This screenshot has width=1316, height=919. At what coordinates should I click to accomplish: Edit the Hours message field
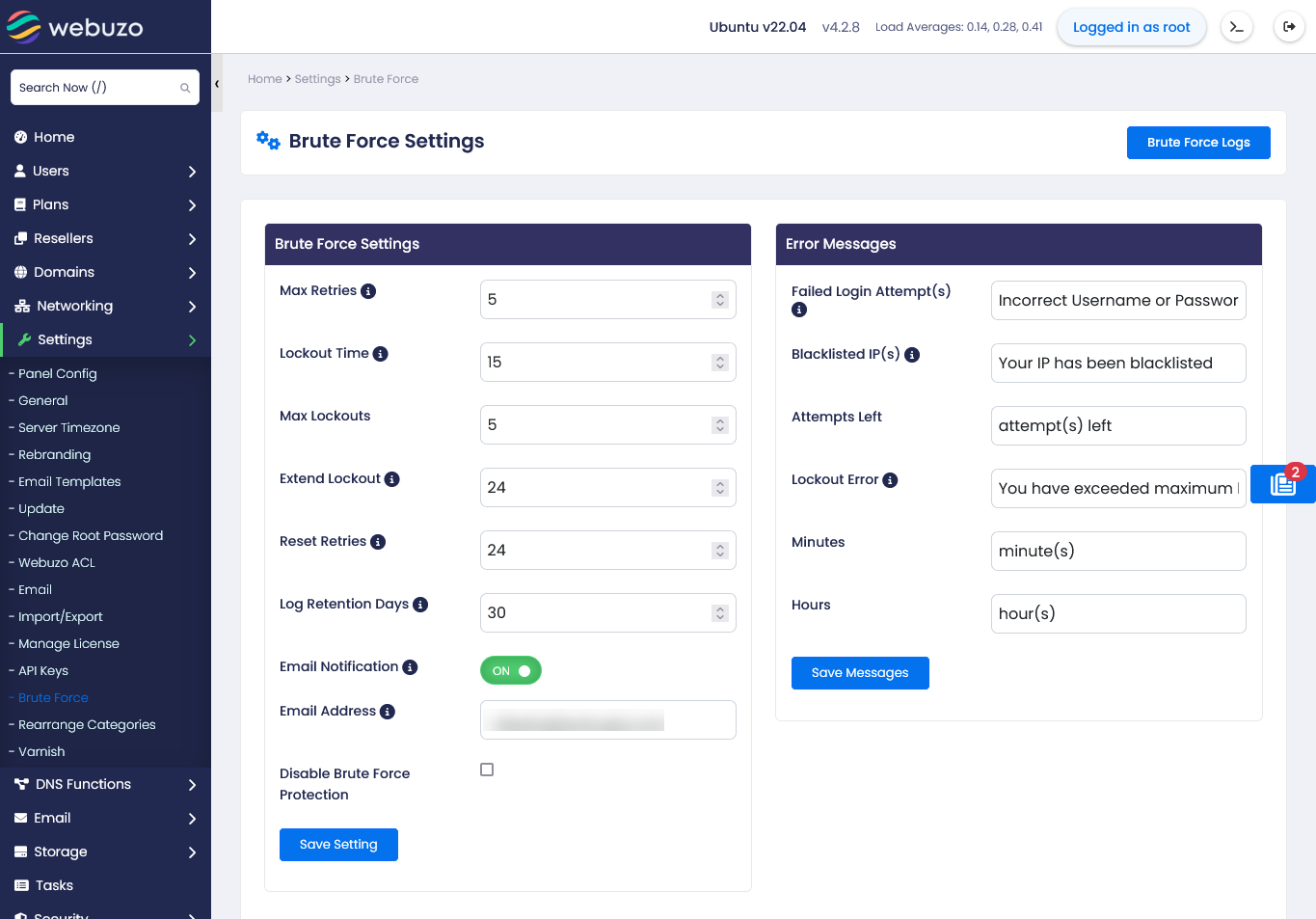tap(1118, 614)
